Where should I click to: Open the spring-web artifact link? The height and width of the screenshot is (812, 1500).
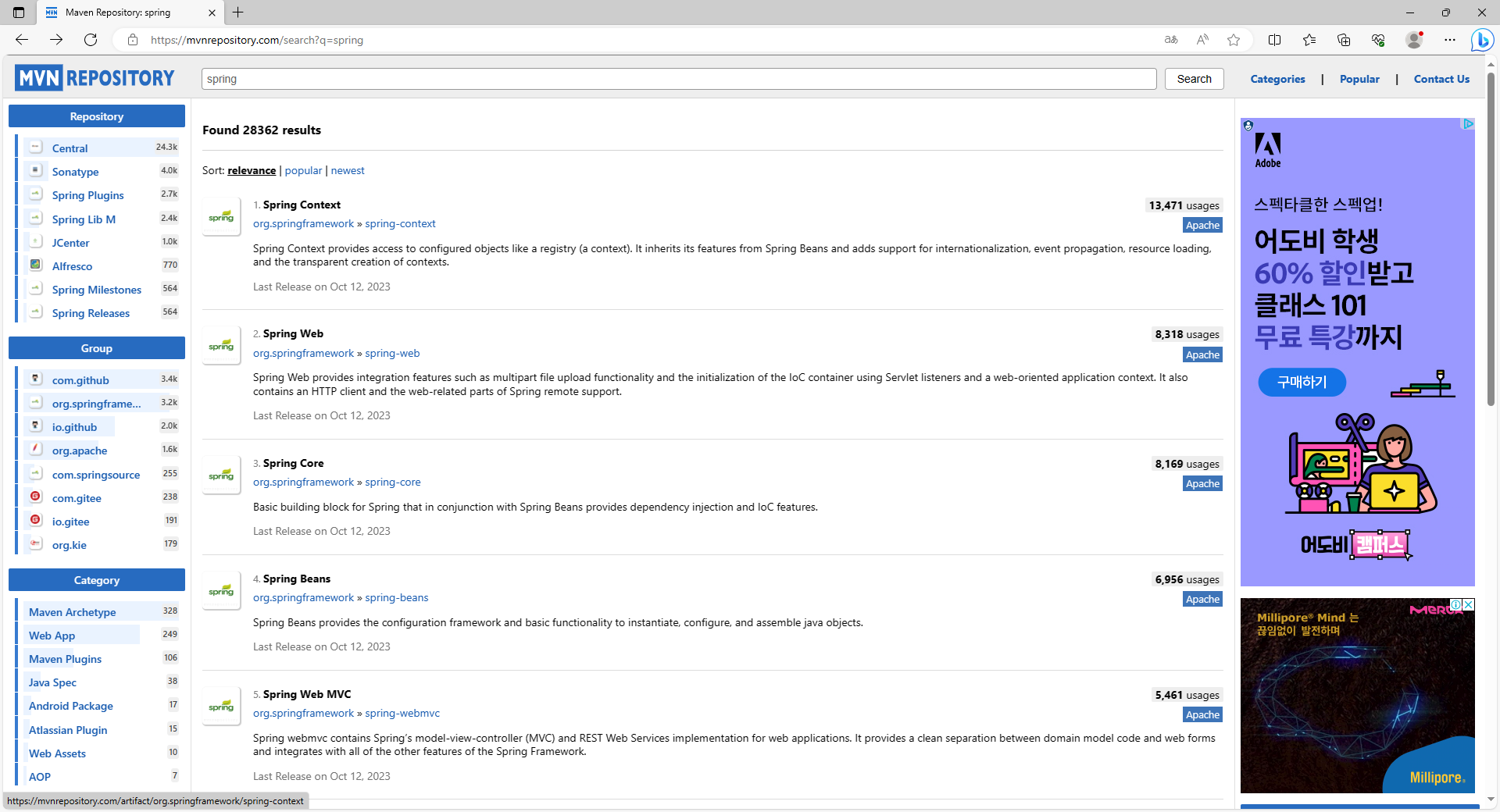pos(392,353)
